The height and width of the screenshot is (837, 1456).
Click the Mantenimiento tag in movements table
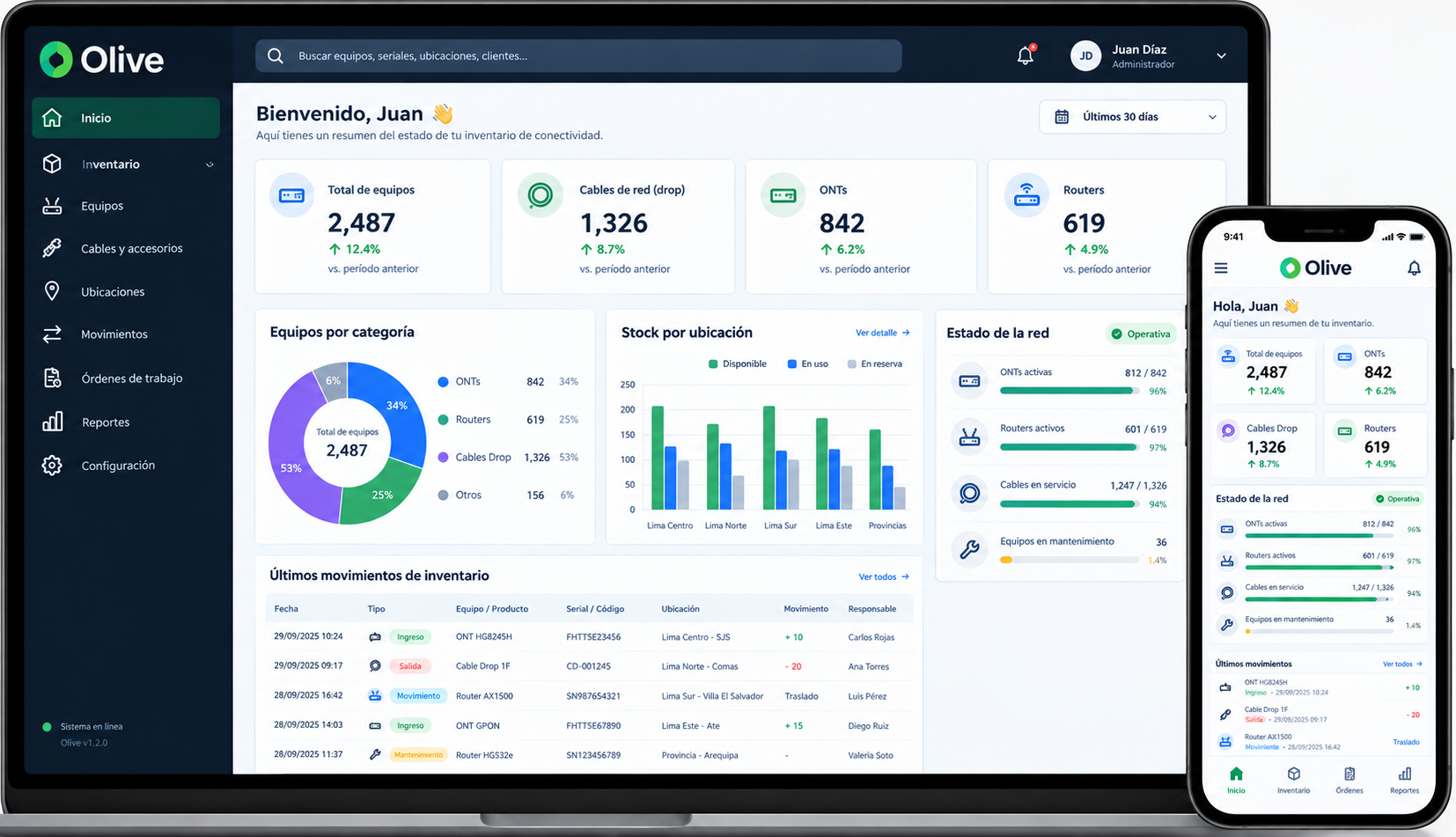coord(418,755)
